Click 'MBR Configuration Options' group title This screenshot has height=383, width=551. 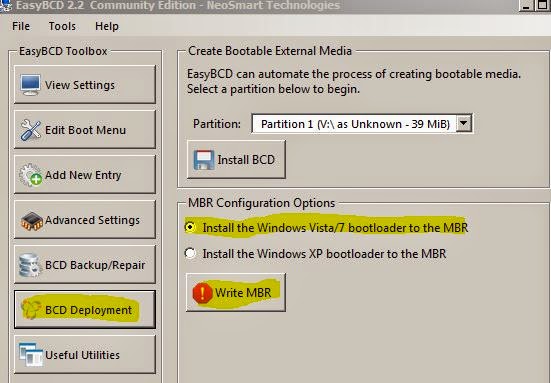coord(261,203)
